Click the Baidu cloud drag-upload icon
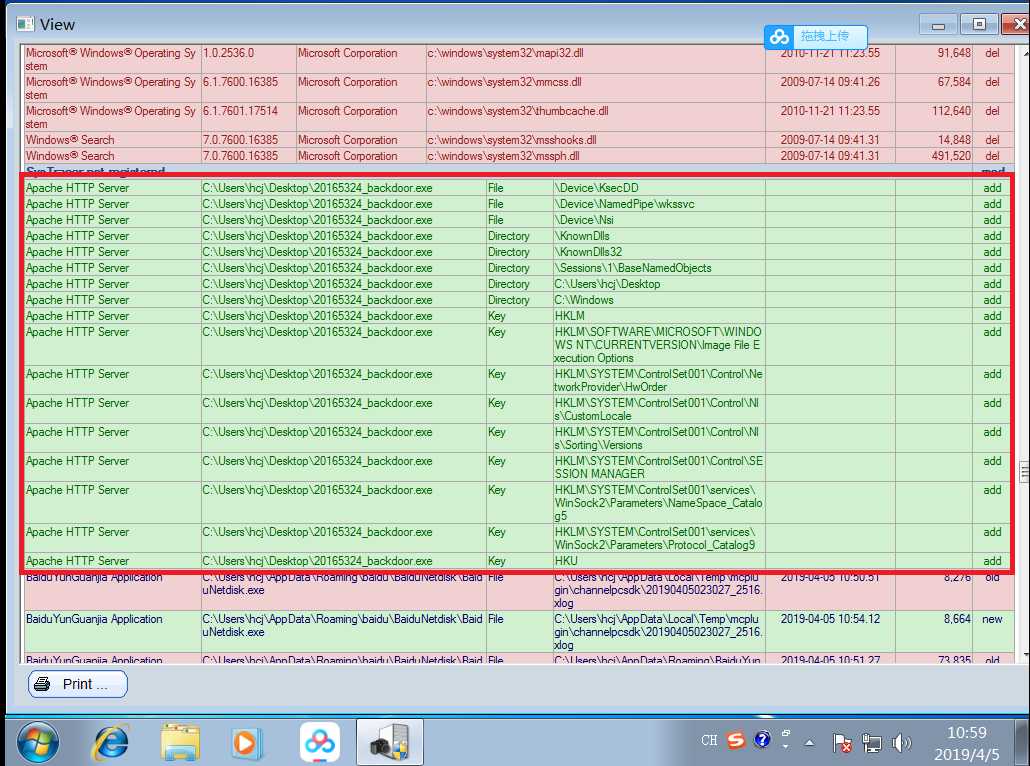The image size is (1030, 766). click(x=779, y=37)
